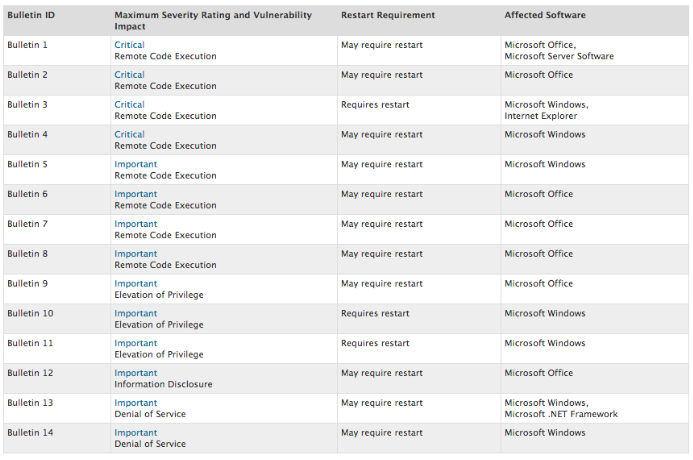Open the Important link for Bulletin 12
Viewport: 693px width, 460px height.
click(136, 373)
